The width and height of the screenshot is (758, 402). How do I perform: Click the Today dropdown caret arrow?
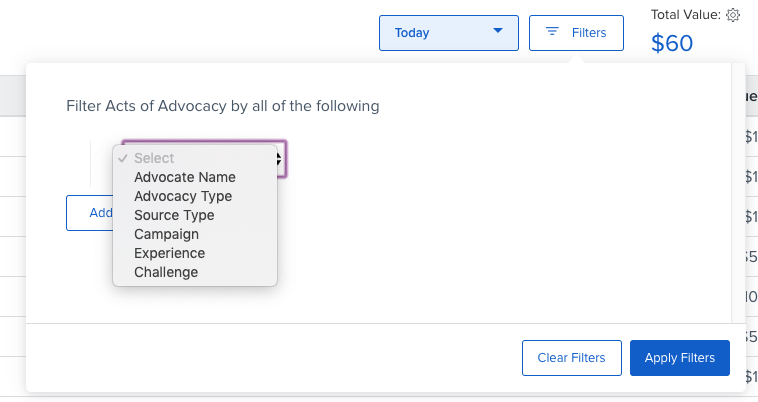[x=498, y=32]
